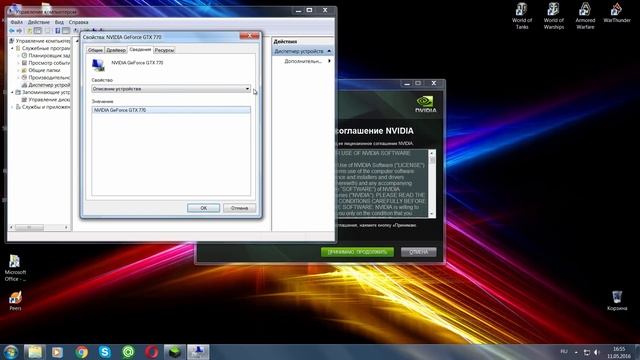640x360 pixels.
Task: Launch Google Chrome from the taskbar
Action: (x=81, y=352)
